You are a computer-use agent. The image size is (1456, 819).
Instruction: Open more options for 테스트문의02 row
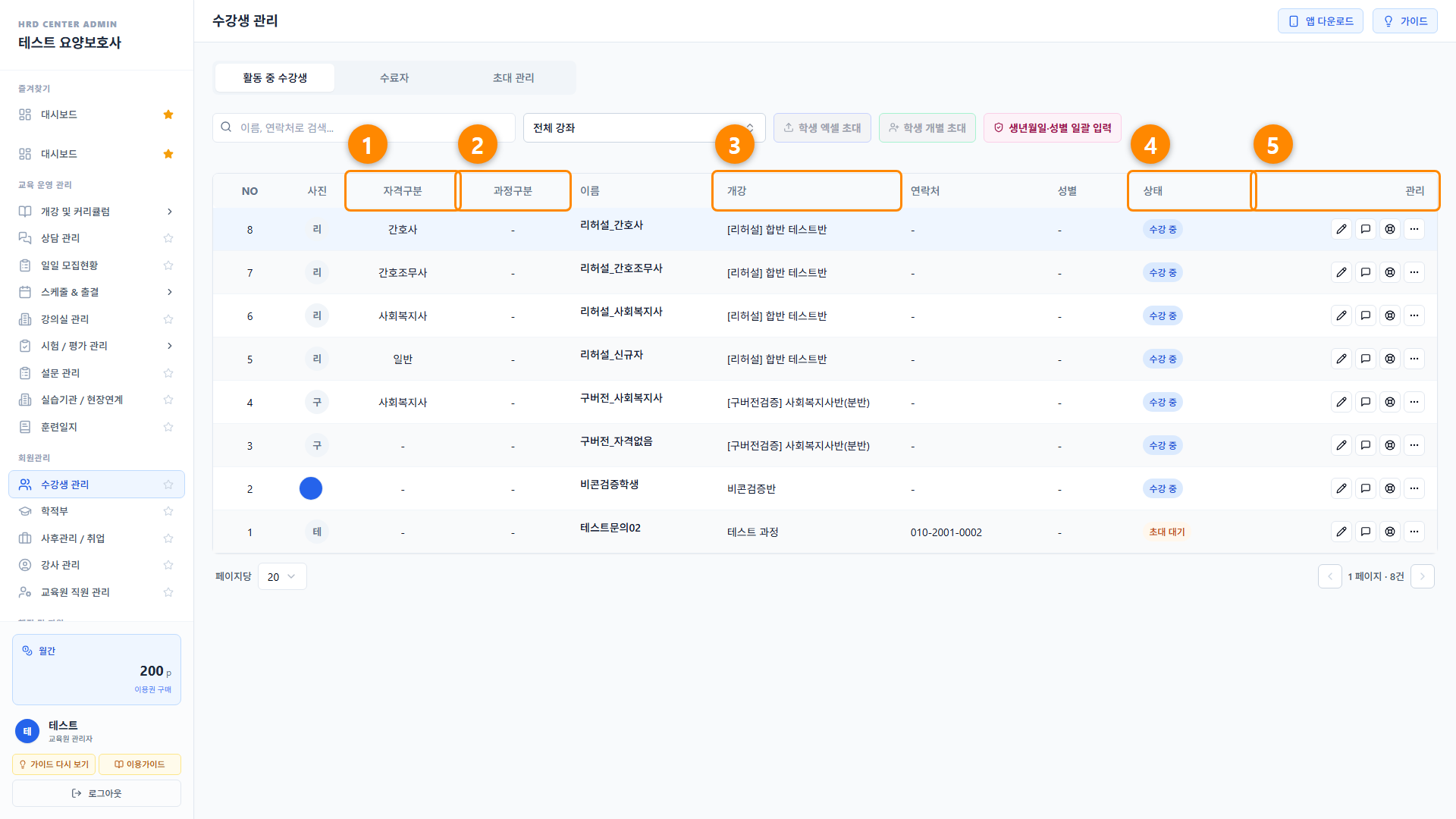1414,532
